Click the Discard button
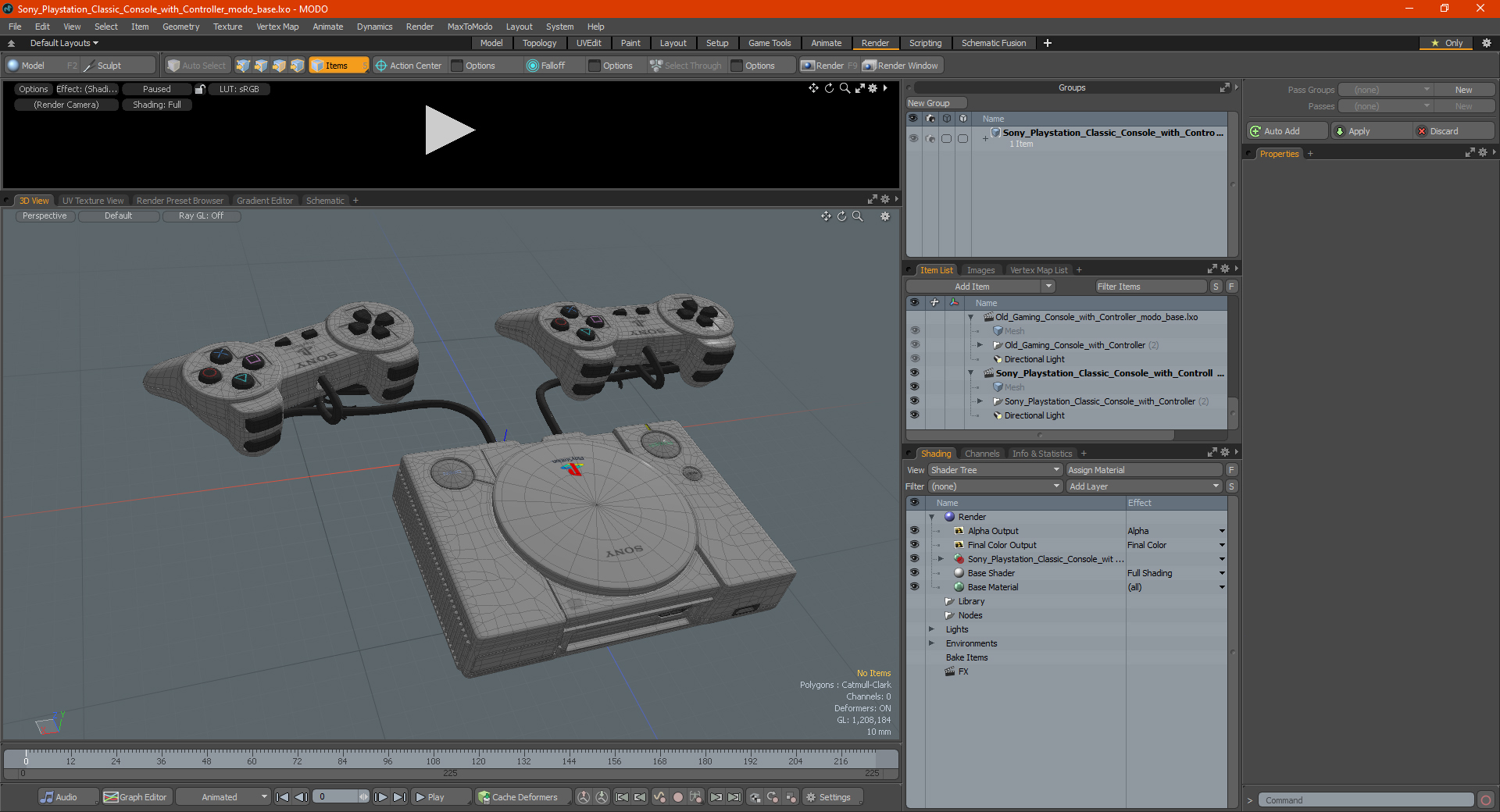 [x=1453, y=131]
